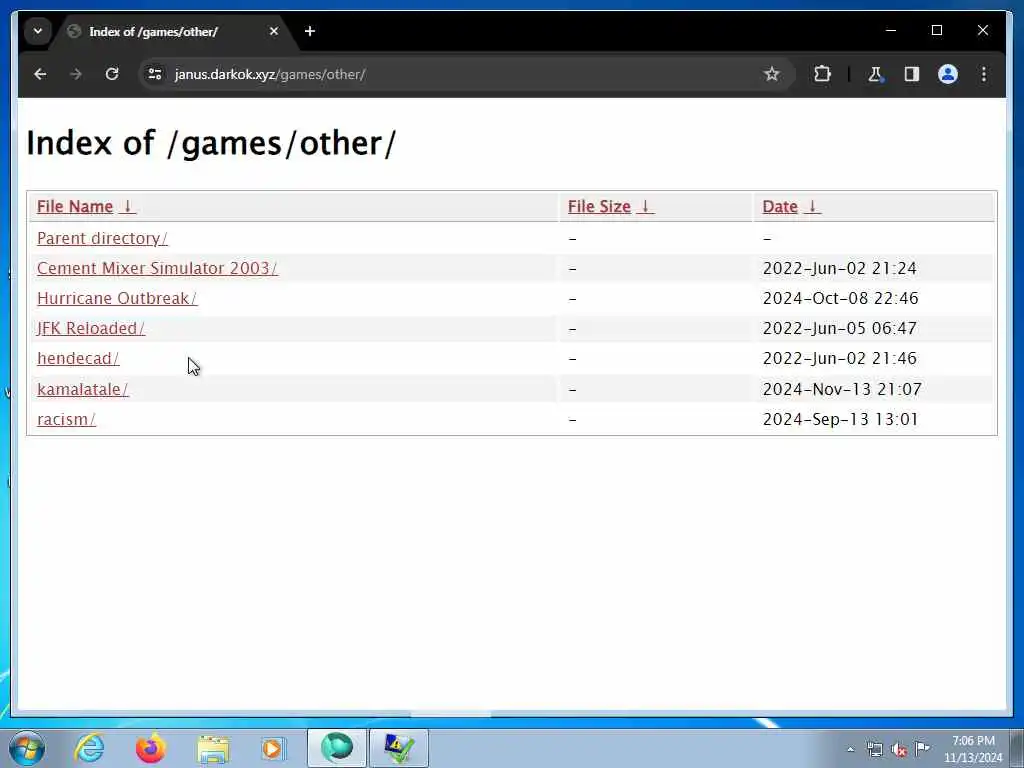Click the date 2022-Jun-05 06:47
The height and width of the screenshot is (768, 1024).
click(839, 328)
